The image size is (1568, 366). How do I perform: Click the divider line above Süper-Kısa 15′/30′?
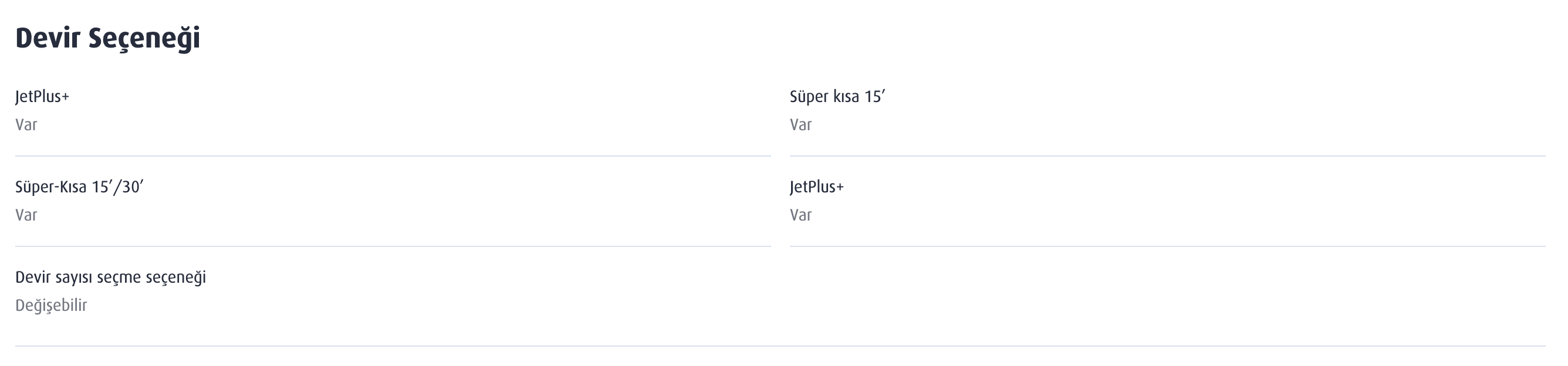tap(393, 156)
